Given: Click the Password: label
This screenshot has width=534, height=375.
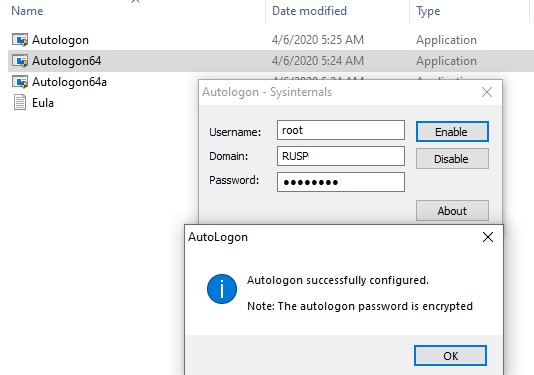Looking at the screenshot, I should [x=234, y=180].
